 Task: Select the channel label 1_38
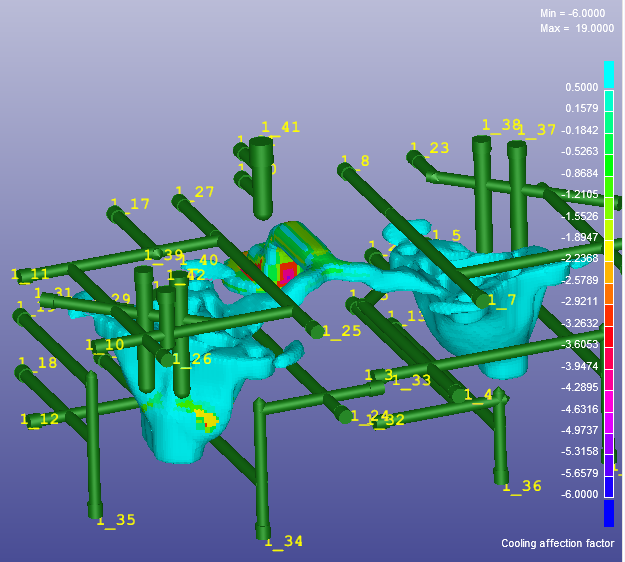(501, 125)
